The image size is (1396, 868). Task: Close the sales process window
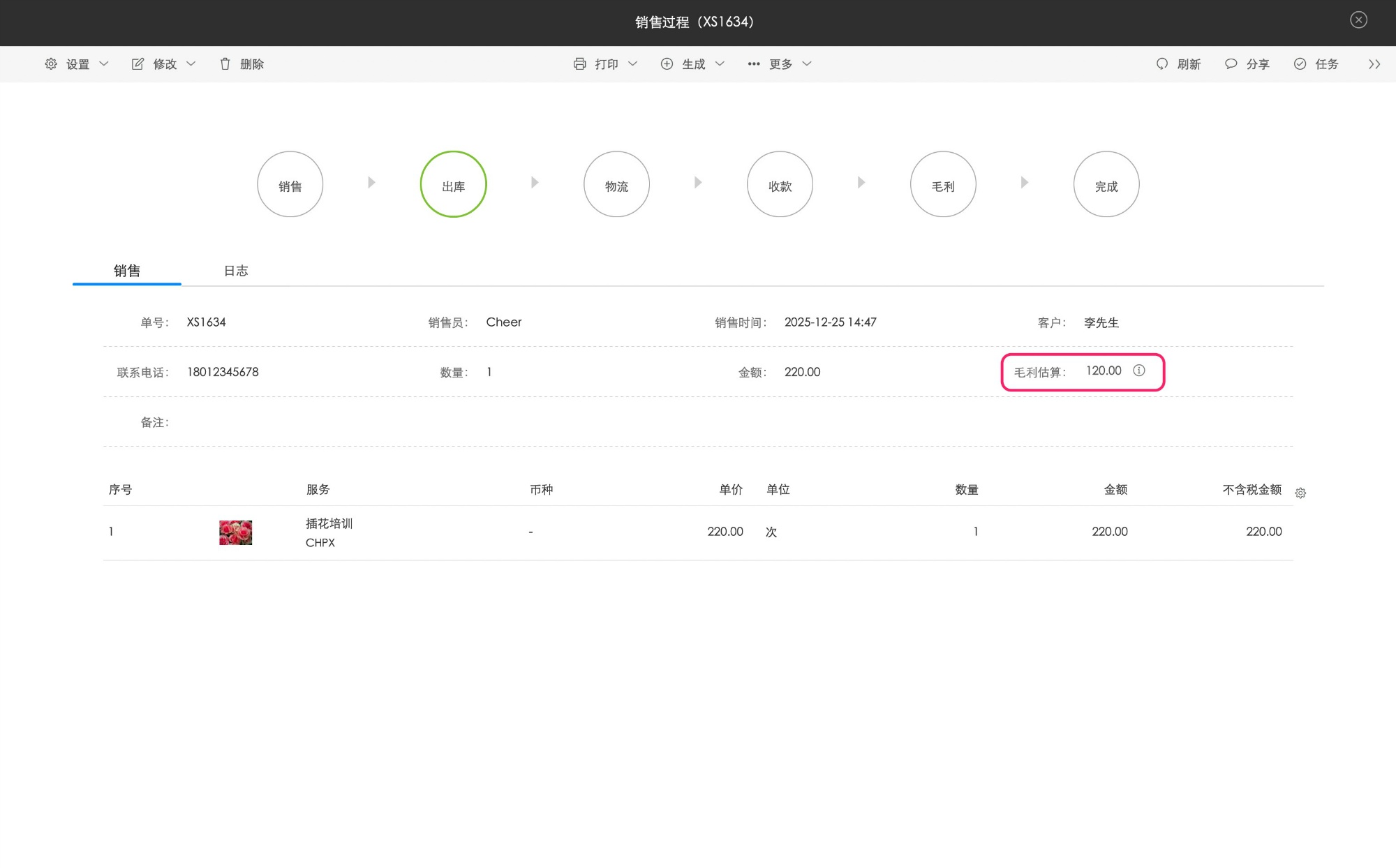pos(1358,20)
